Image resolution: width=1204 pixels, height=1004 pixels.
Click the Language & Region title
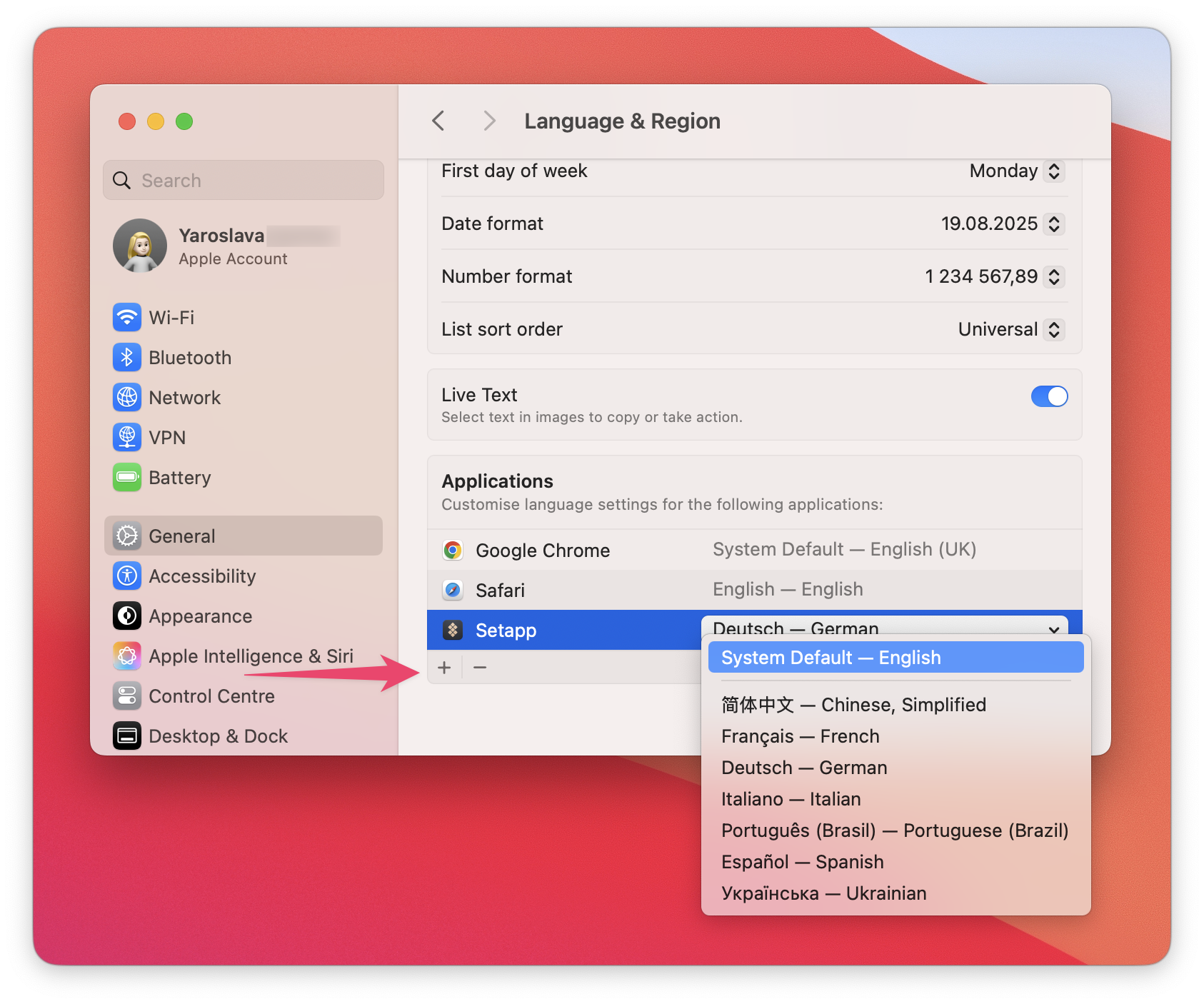(x=622, y=121)
